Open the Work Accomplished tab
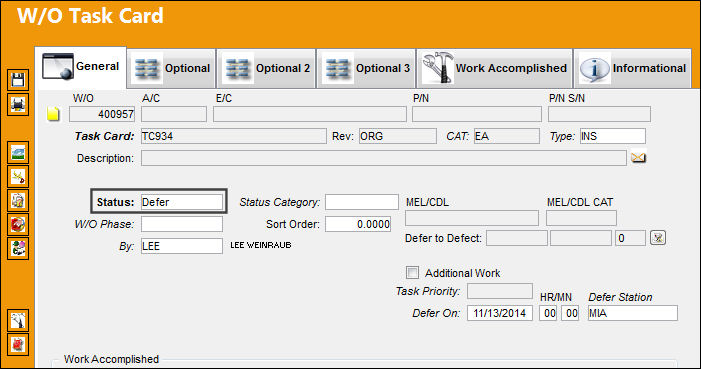The height and width of the screenshot is (369, 701). (x=495, y=68)
